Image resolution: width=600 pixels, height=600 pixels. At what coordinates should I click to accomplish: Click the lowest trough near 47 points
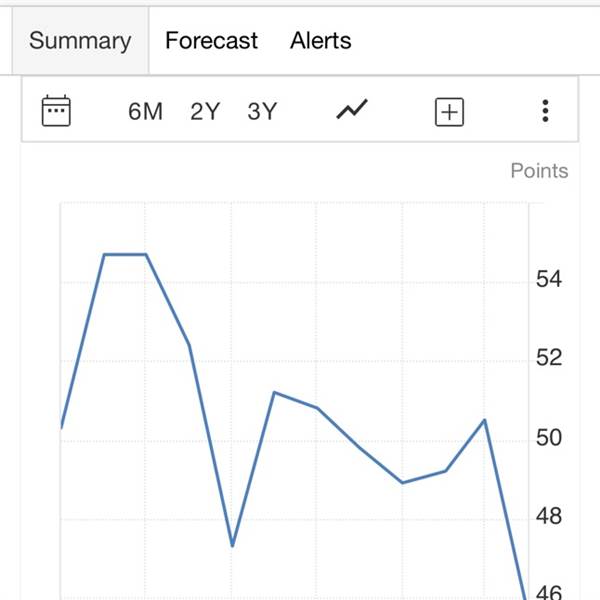(x=232, y=545)
